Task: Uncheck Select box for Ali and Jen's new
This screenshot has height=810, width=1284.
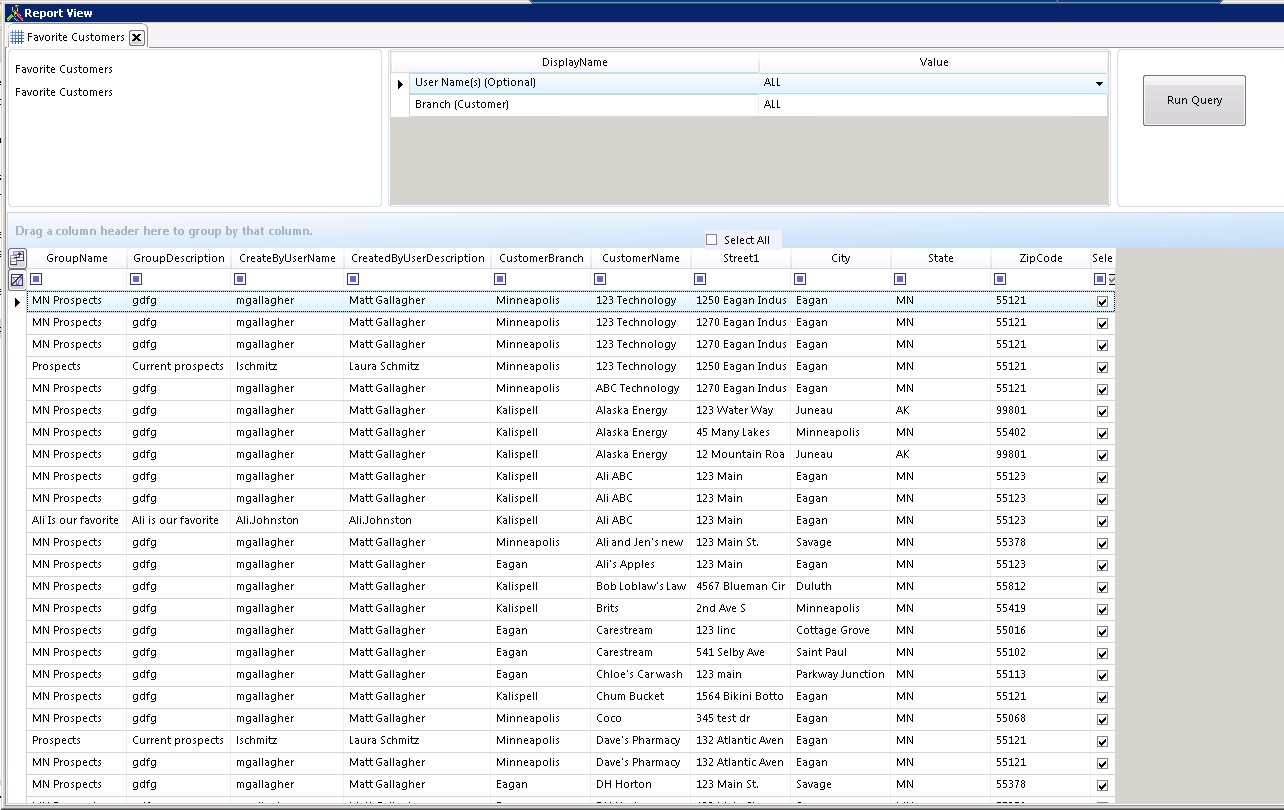Action: point(1102,543)
